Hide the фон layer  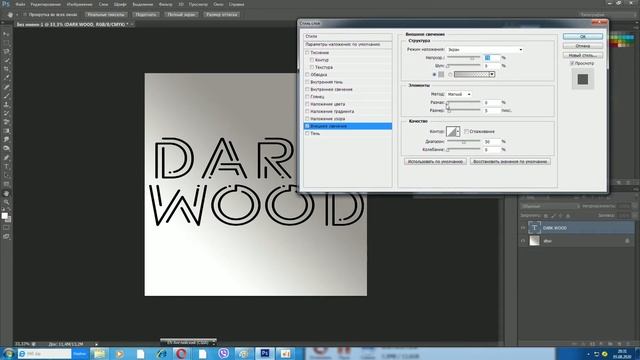pyautogui.click(x=523, y=241)
